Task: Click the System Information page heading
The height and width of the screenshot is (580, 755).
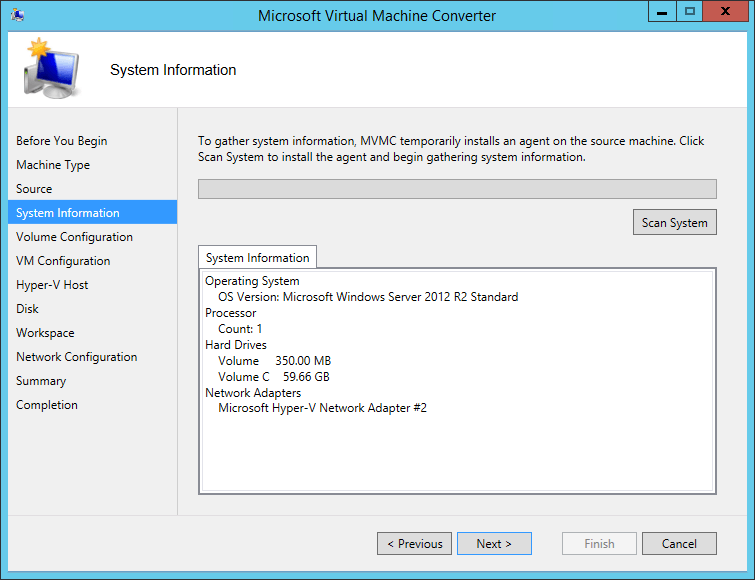Action: click(x=173, y=70)
